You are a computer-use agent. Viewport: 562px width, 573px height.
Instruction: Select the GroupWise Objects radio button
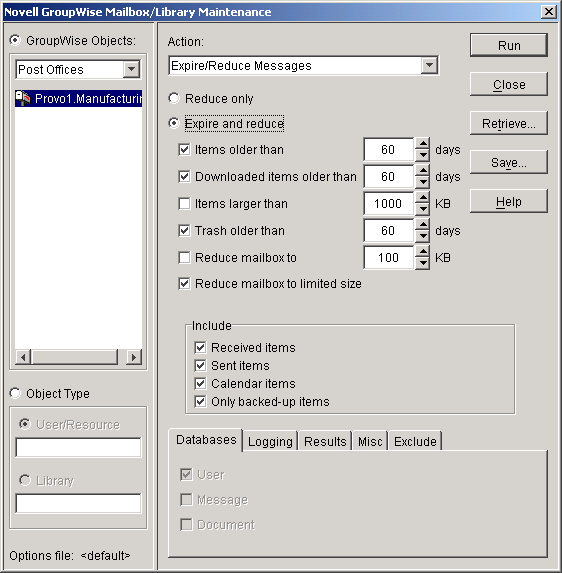pyautogui.click(x=15, y=40)
